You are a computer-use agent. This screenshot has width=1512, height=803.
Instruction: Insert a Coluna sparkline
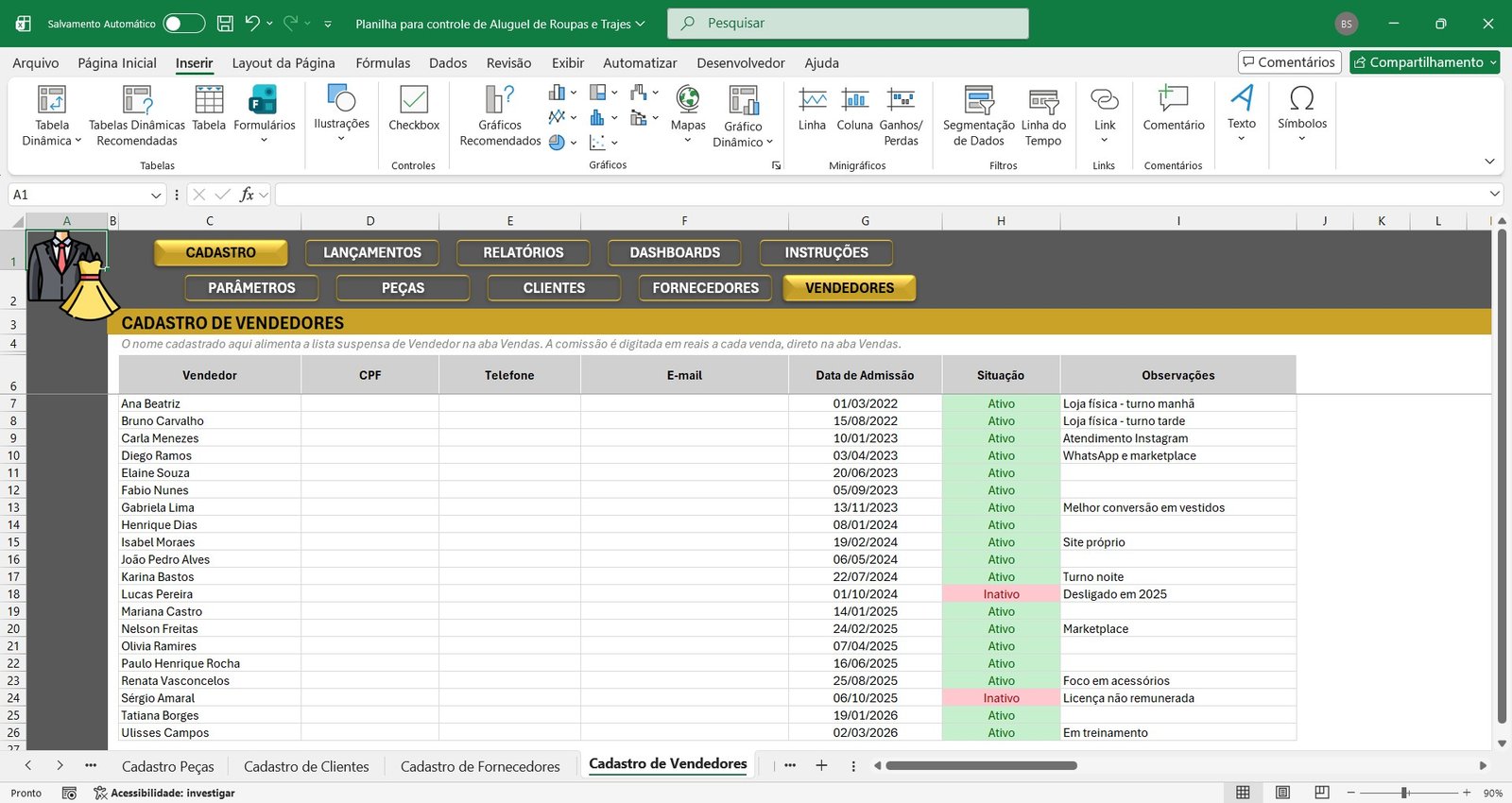pyautogui.click(x=854, y=109)
